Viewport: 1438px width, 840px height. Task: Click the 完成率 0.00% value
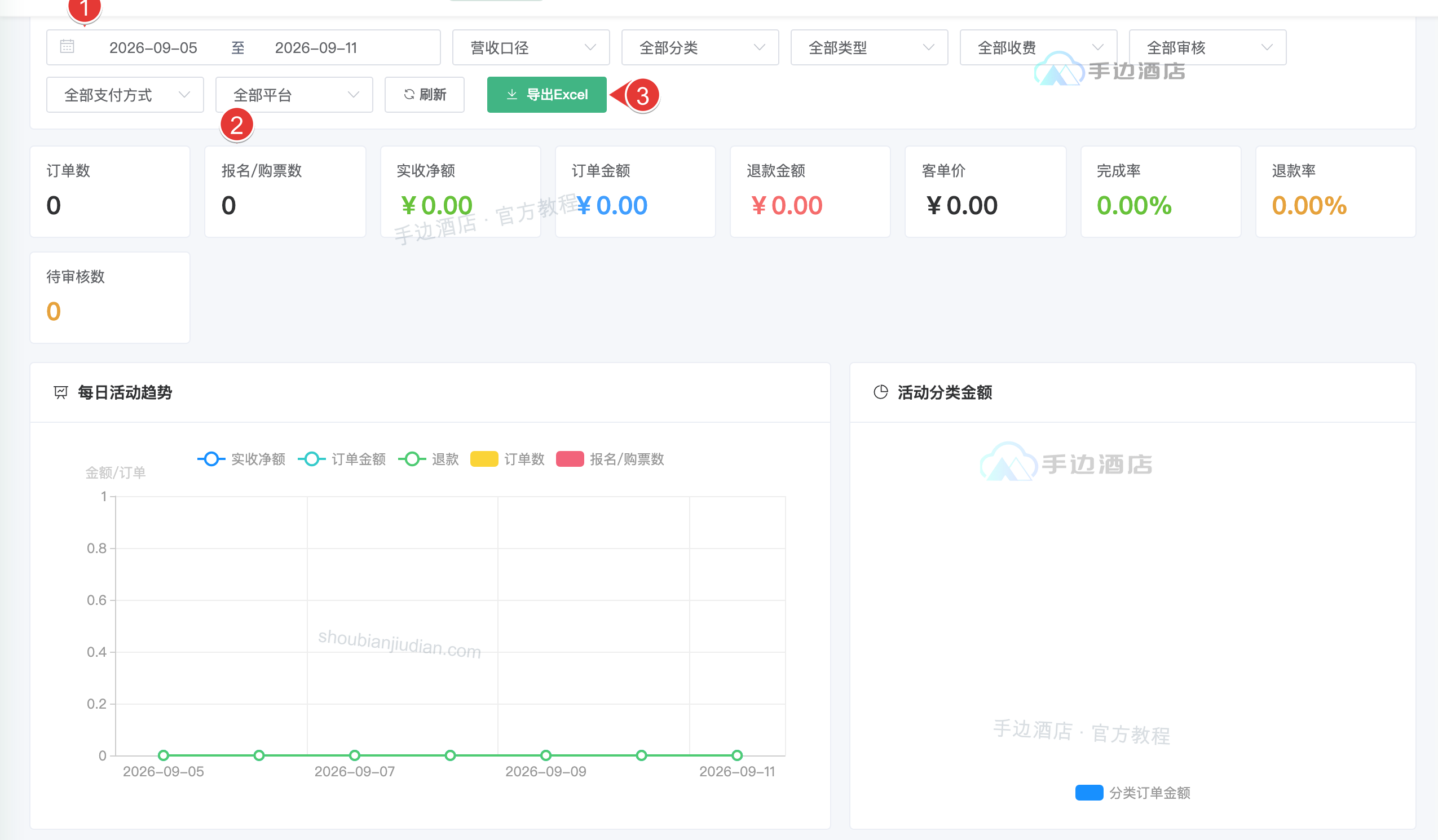(1134, 205)
